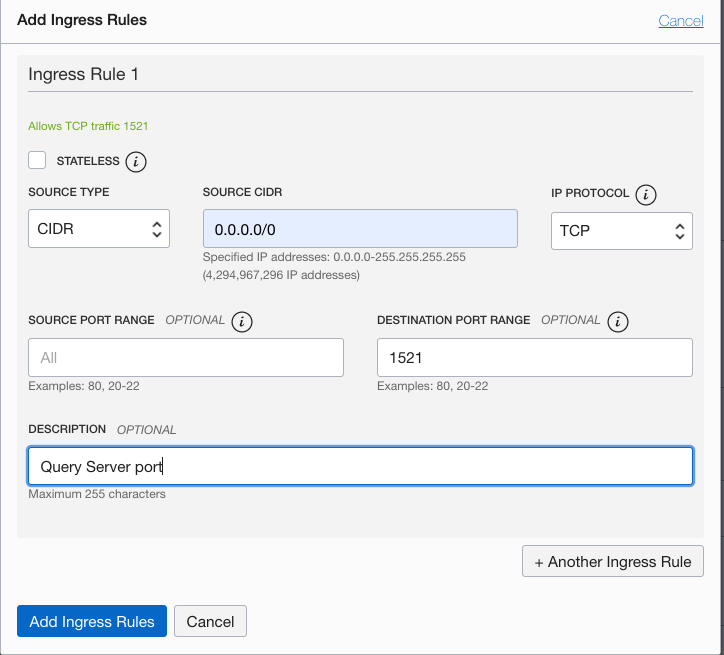
Task: Click the STATELESS label text
Action: pos(88,161)
